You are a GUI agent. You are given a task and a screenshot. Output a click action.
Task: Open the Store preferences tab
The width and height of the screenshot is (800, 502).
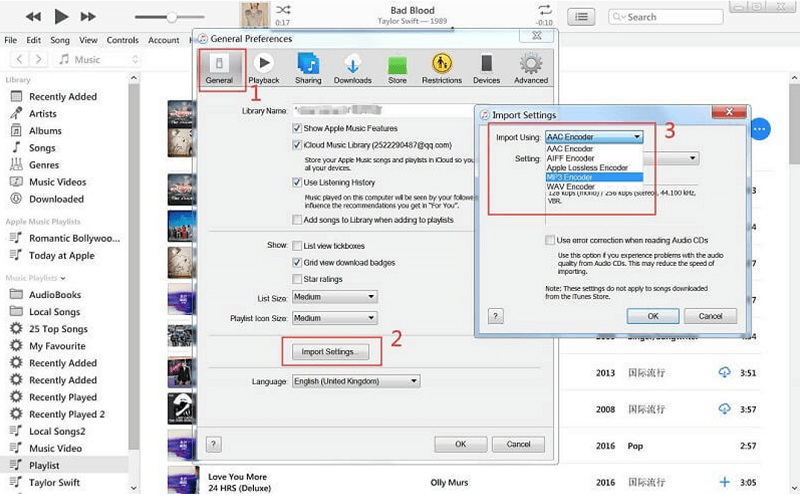[397, 69]
